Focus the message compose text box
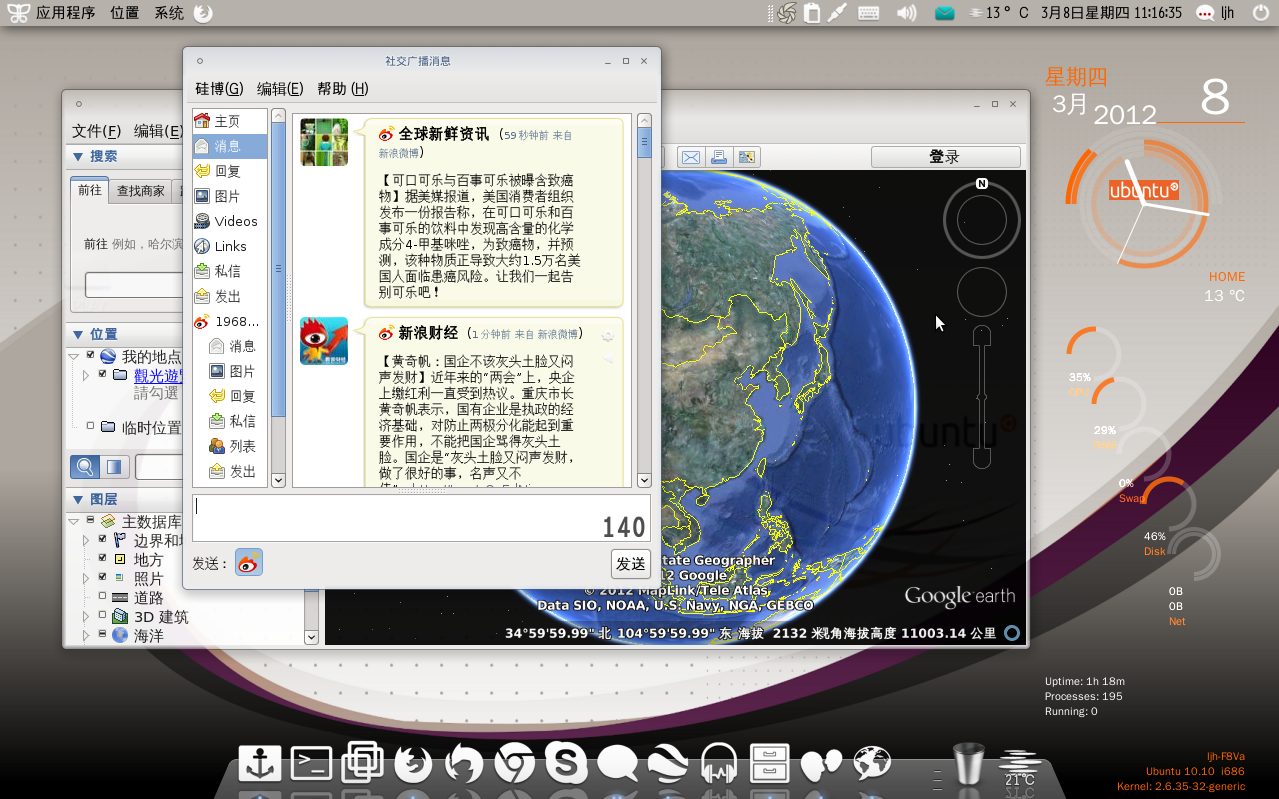 pos(421,518)
